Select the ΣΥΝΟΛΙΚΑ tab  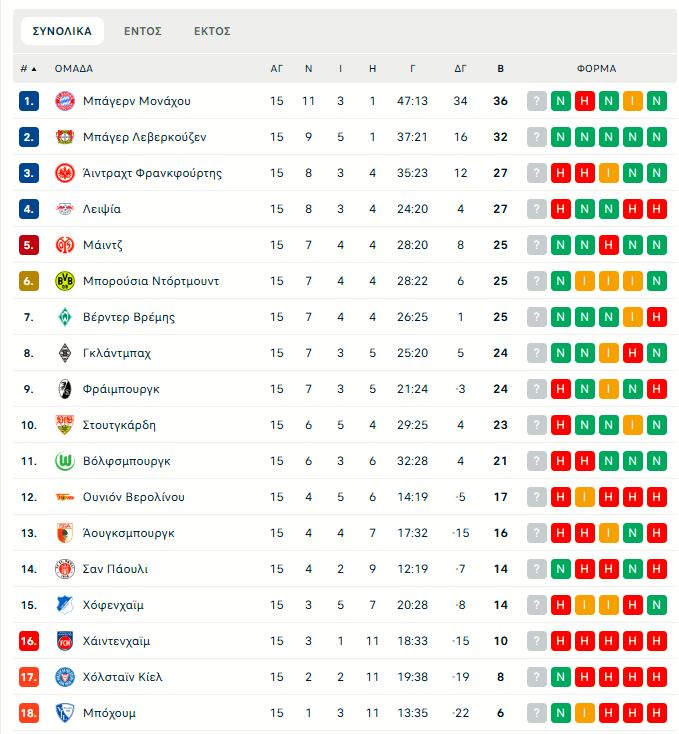pyautogui.click(x=62, y=31)
